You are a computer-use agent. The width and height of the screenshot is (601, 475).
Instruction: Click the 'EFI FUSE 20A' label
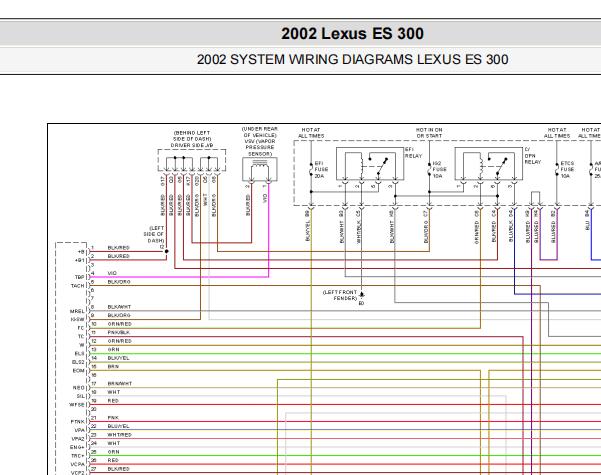tap(321, 169)
